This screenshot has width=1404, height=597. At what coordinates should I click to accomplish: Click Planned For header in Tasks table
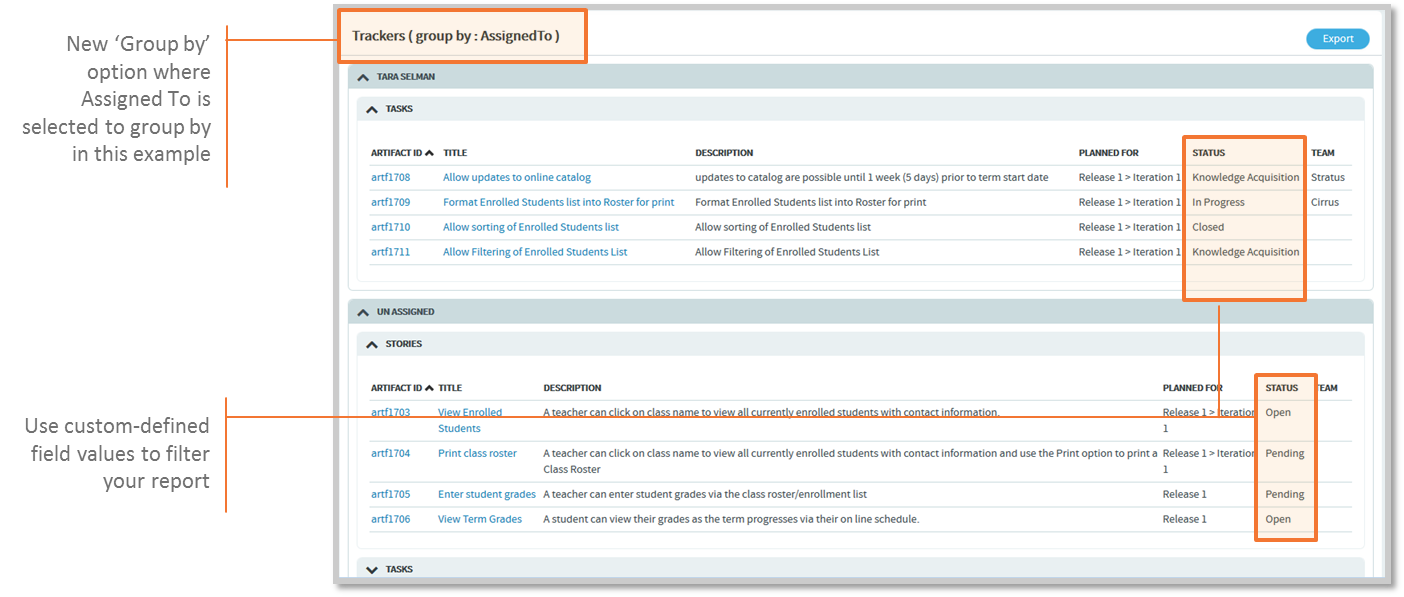point(1108,153)
